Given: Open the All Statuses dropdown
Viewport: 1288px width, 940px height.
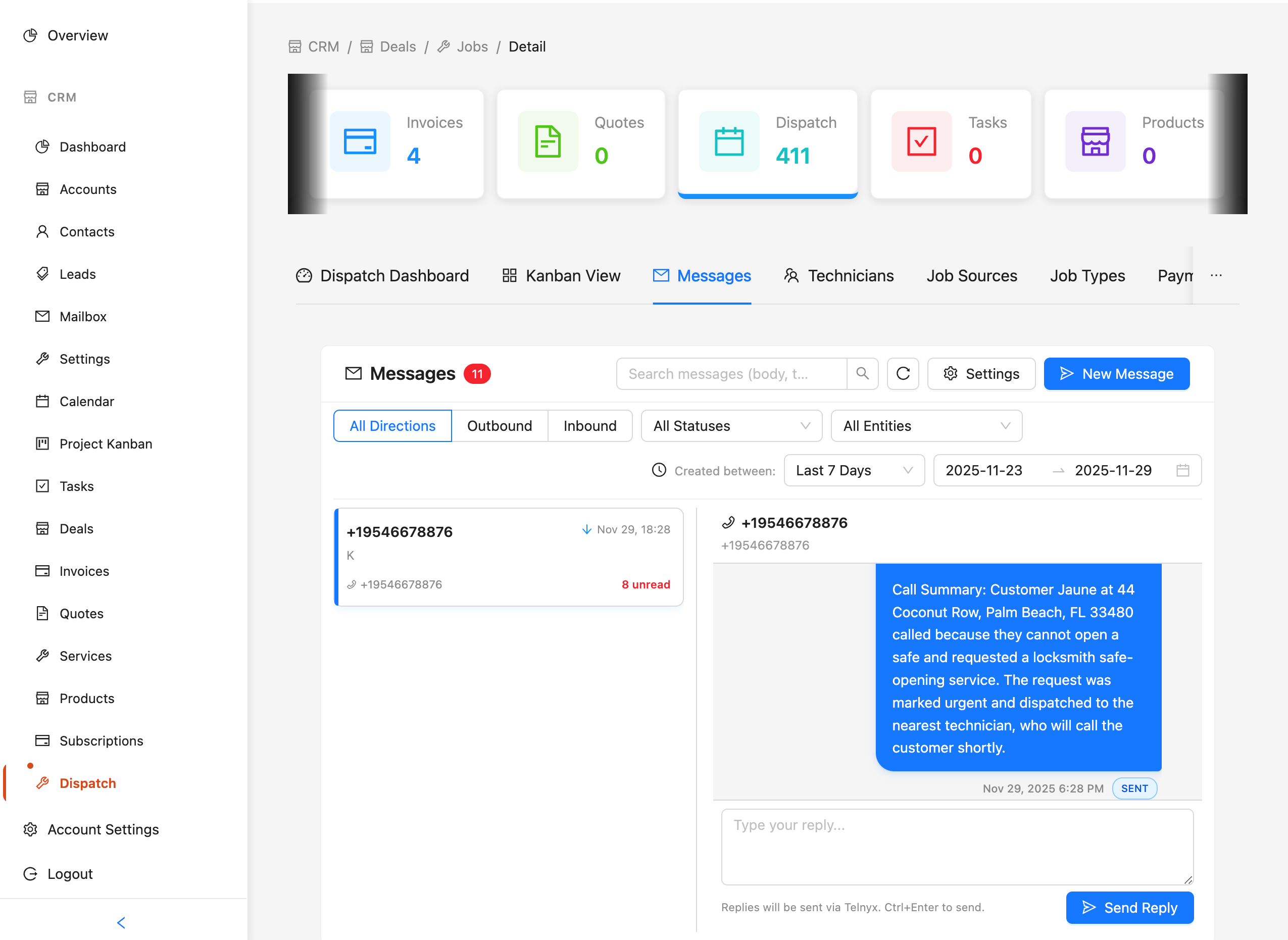Looking at the screenshot, I should point(731,426).
